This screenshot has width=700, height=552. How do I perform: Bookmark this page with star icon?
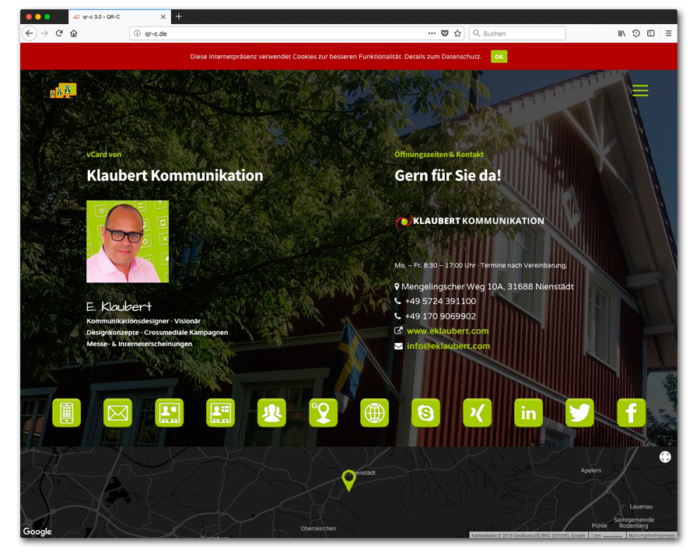click(x=458, y=33)
